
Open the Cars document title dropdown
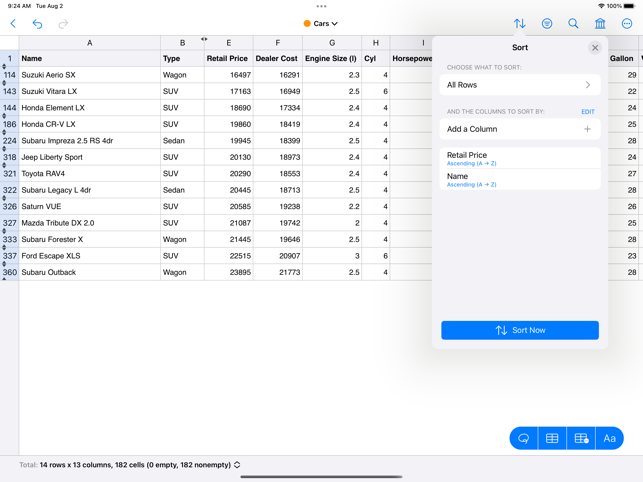pos(321,23)
